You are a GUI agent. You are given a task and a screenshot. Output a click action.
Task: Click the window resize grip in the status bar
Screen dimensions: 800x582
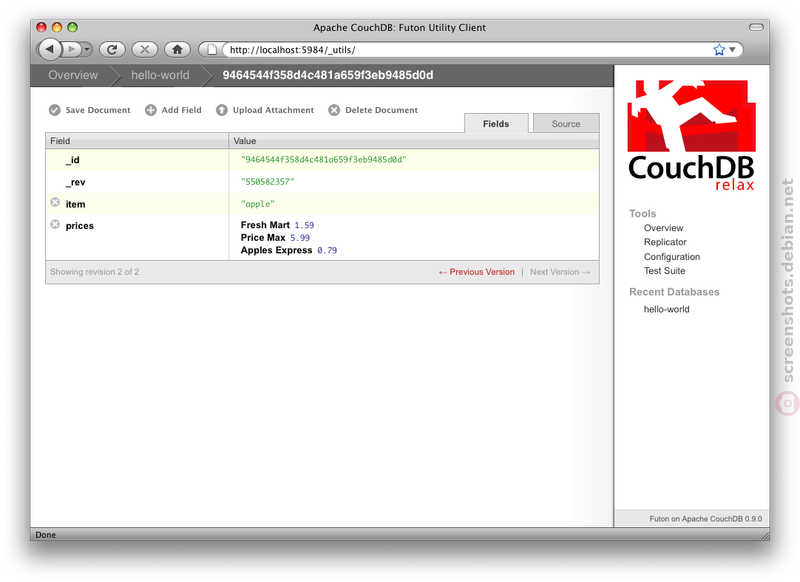[x=765, y=535]
